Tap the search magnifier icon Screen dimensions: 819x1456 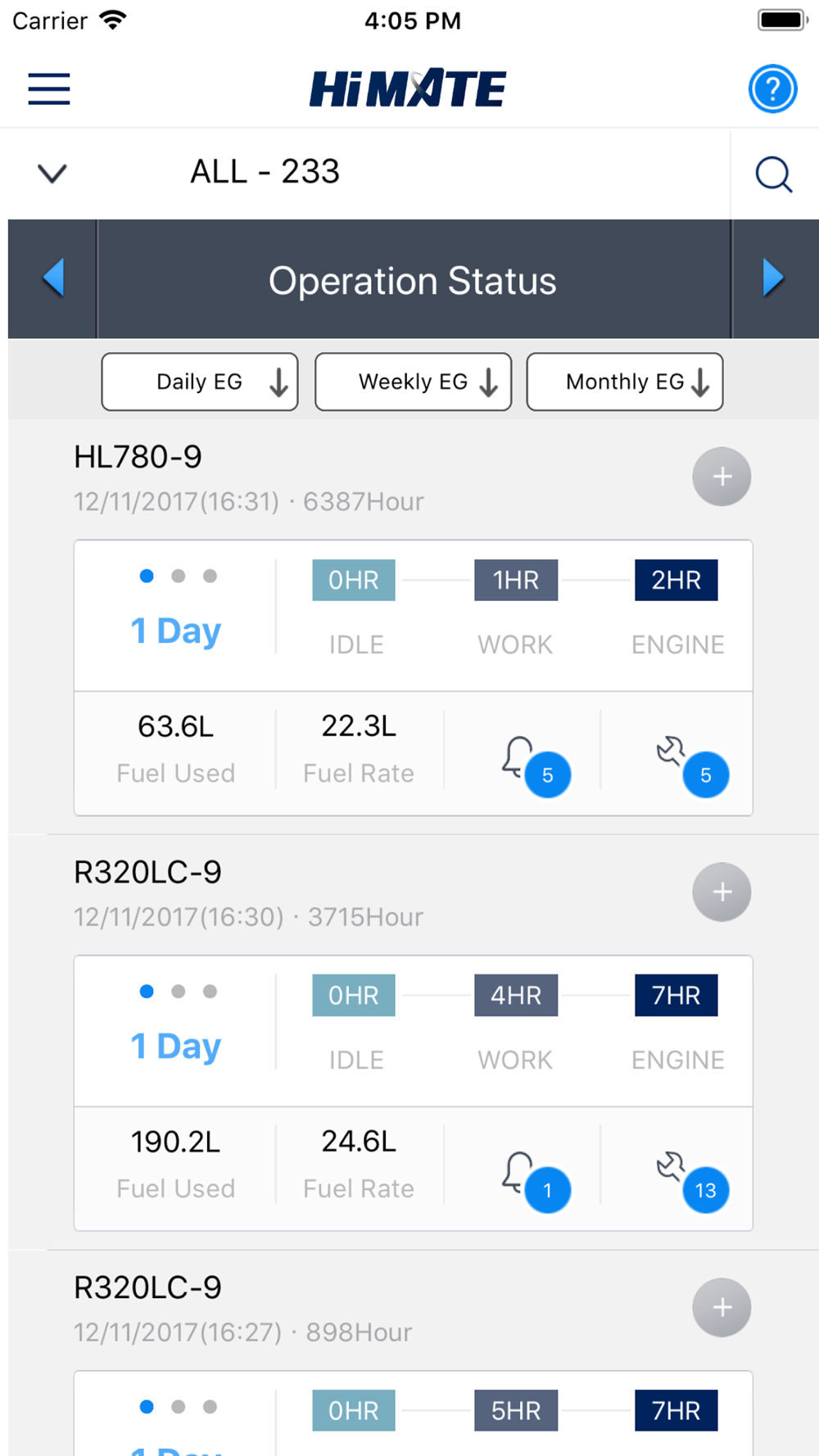pos(773,174)
